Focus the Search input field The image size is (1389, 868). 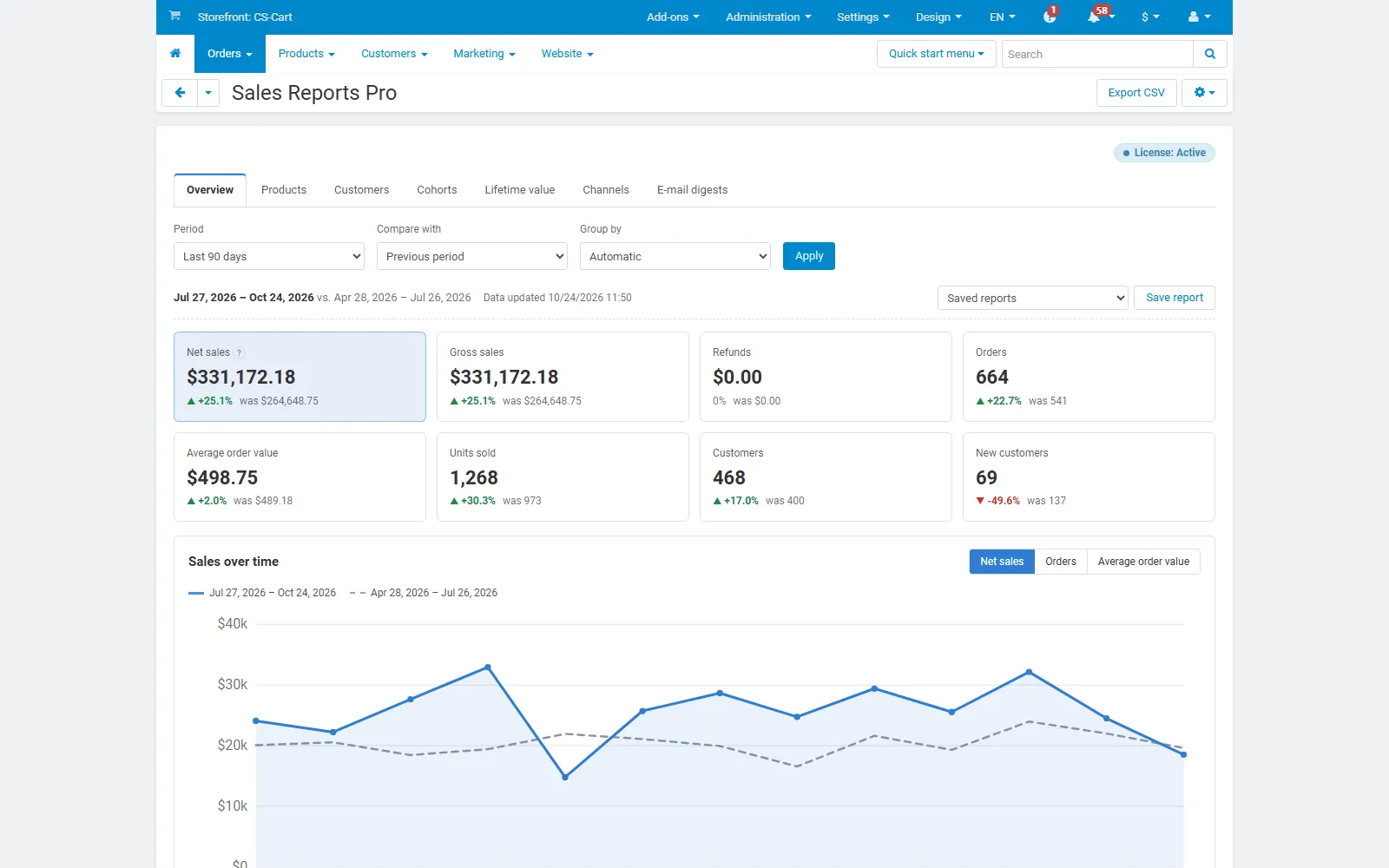point(1097,54)
